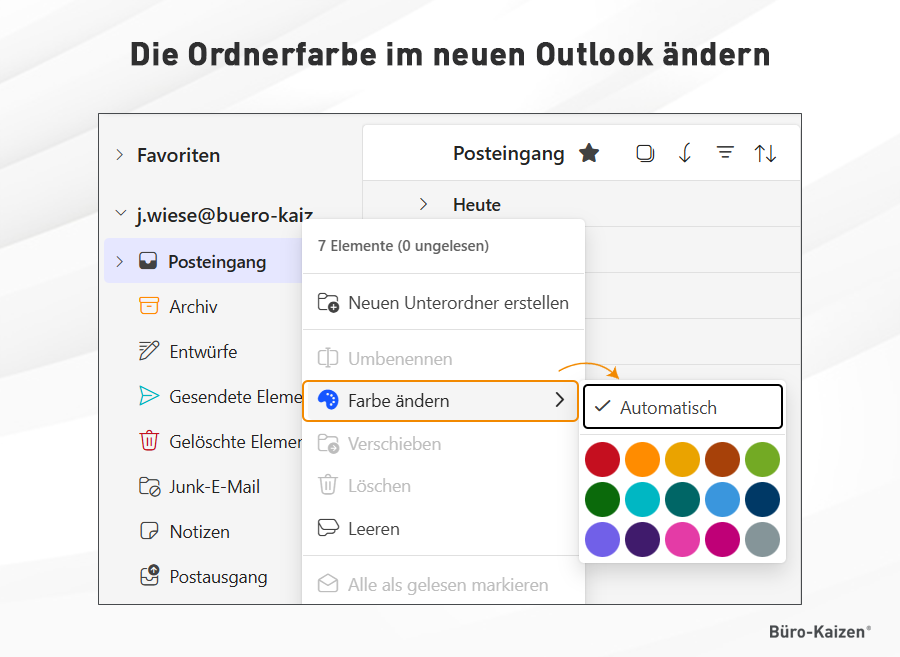Open the Notizen folder
This screenshot has width=900, height=657.
point(199,532)
